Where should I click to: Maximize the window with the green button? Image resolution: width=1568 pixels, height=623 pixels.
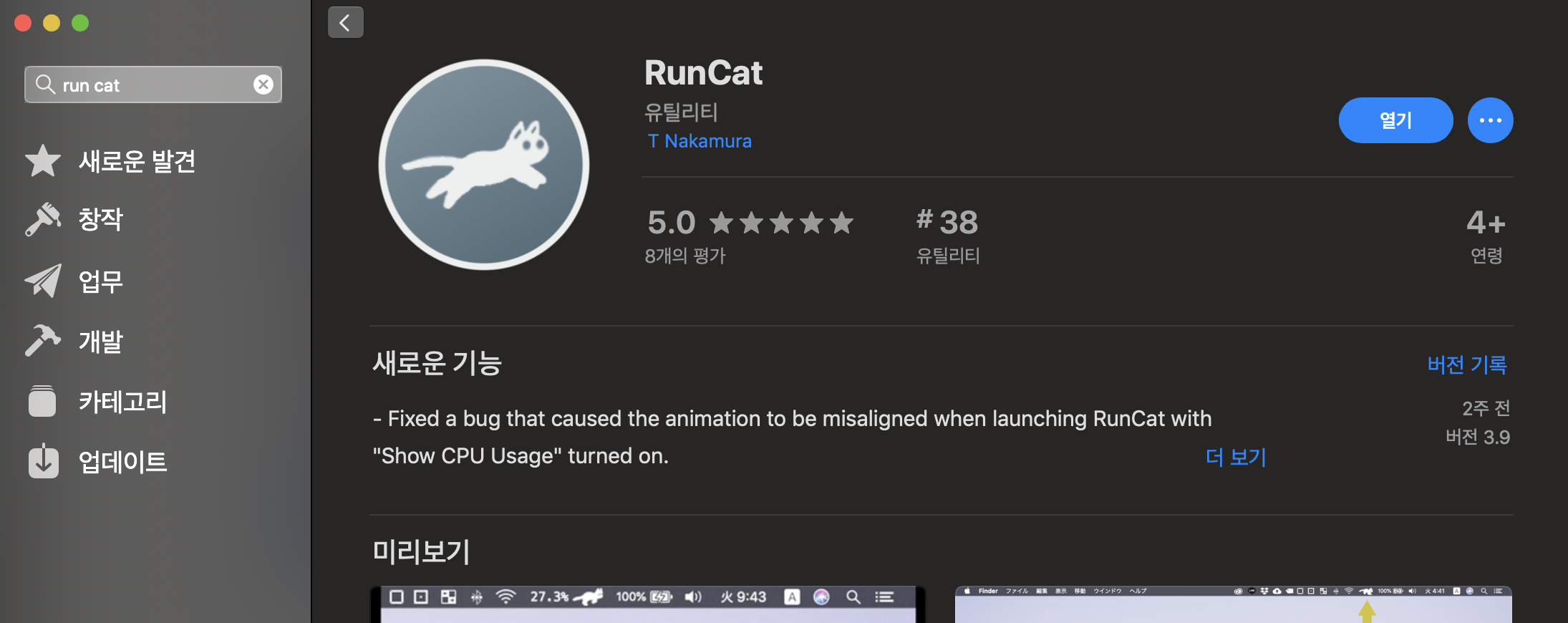(x=80, y=23)
